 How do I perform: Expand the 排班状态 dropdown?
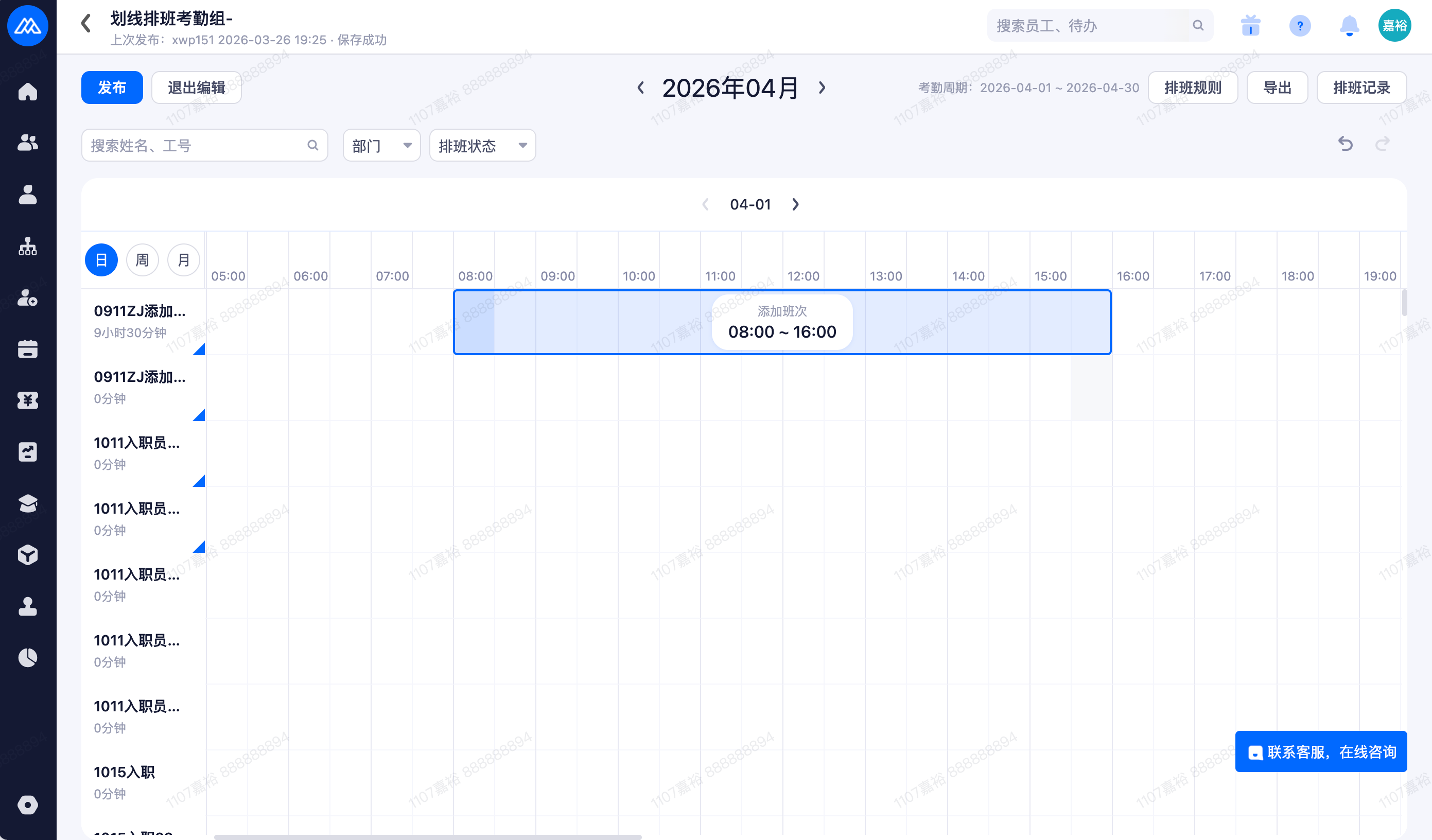pos(482,146)
